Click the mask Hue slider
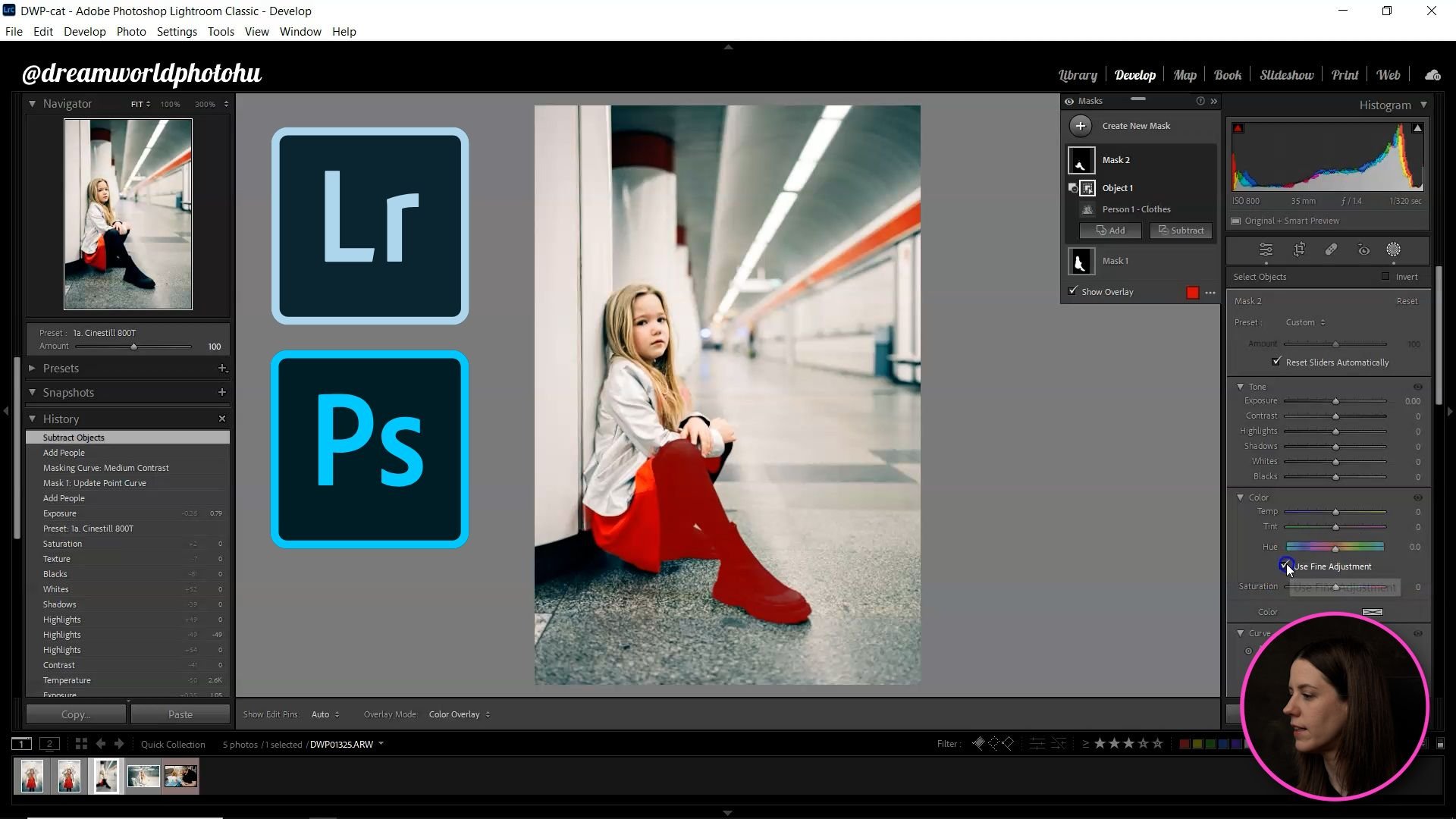This screenshot has height=819, width=1456. pyautogui.click(x=1335, y=547)
